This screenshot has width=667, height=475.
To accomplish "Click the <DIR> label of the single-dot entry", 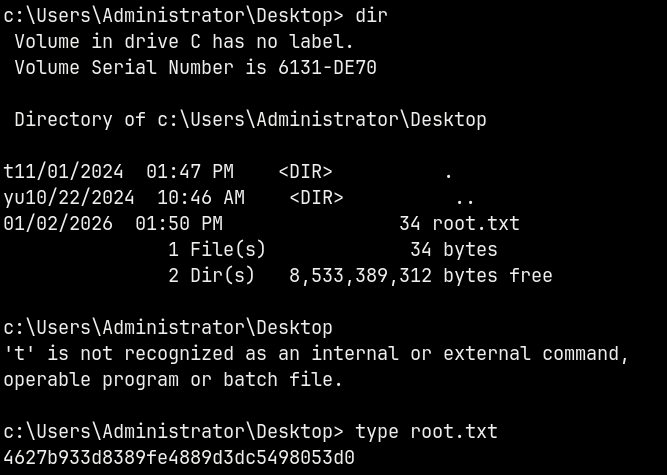I will click(x=305, y=172).
